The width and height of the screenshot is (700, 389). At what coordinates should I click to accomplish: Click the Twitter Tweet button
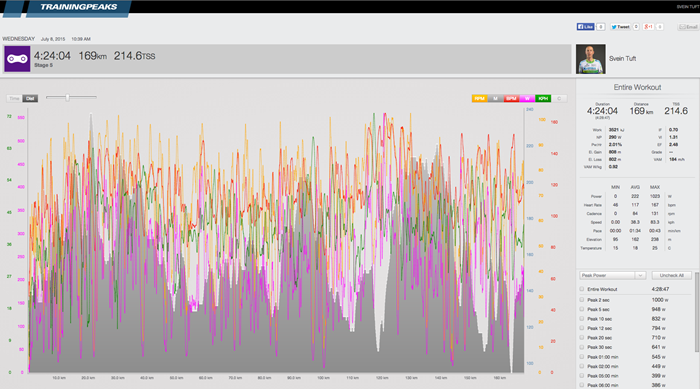click(621, 27)
